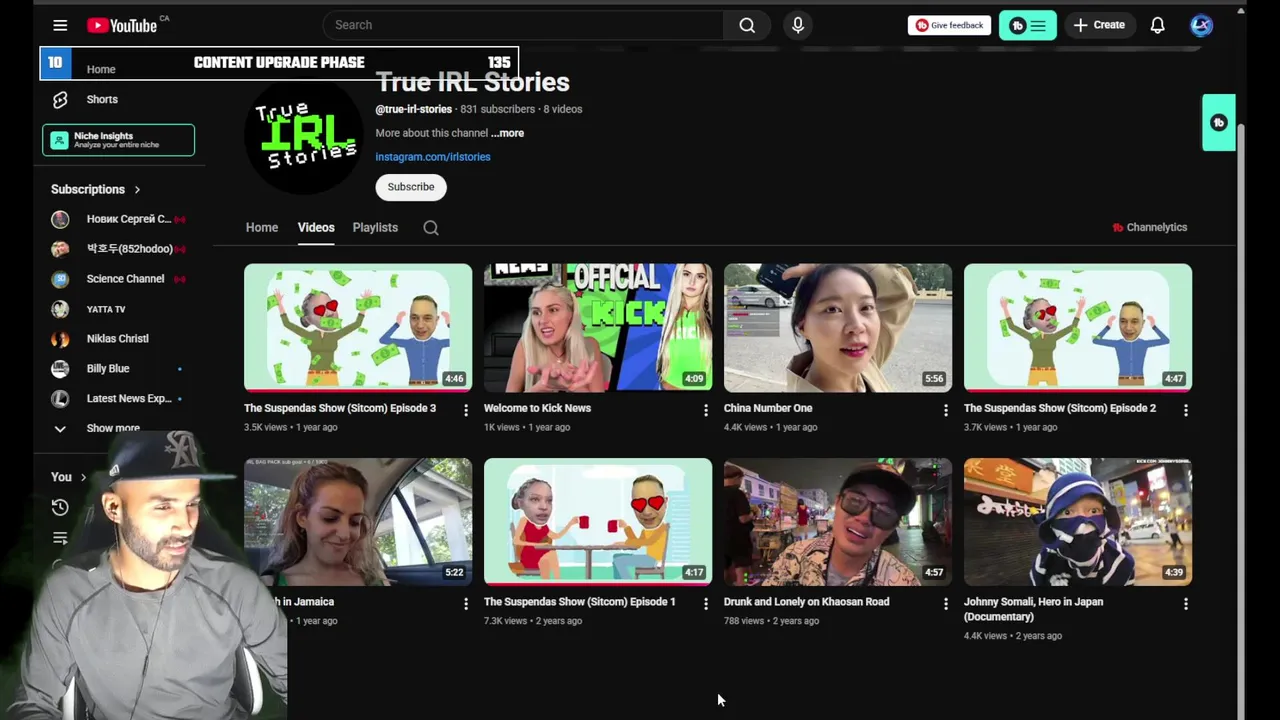Subscribe to True IRL Stories
The image size is (1280, 720).
point(411,187)
